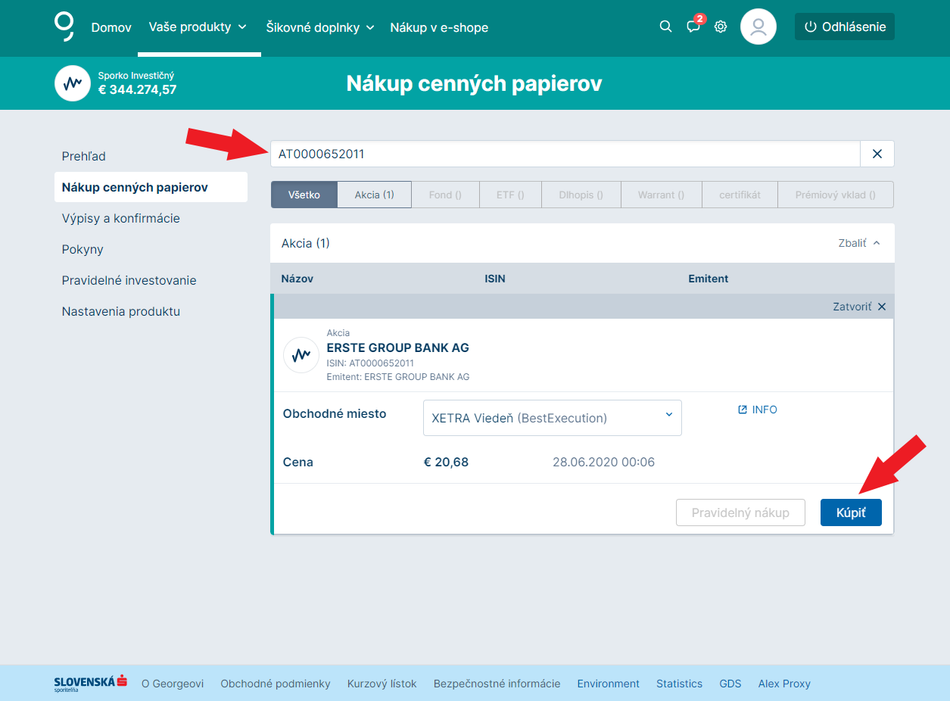Open the Kurzový lístok footer link

pos(382,683)
